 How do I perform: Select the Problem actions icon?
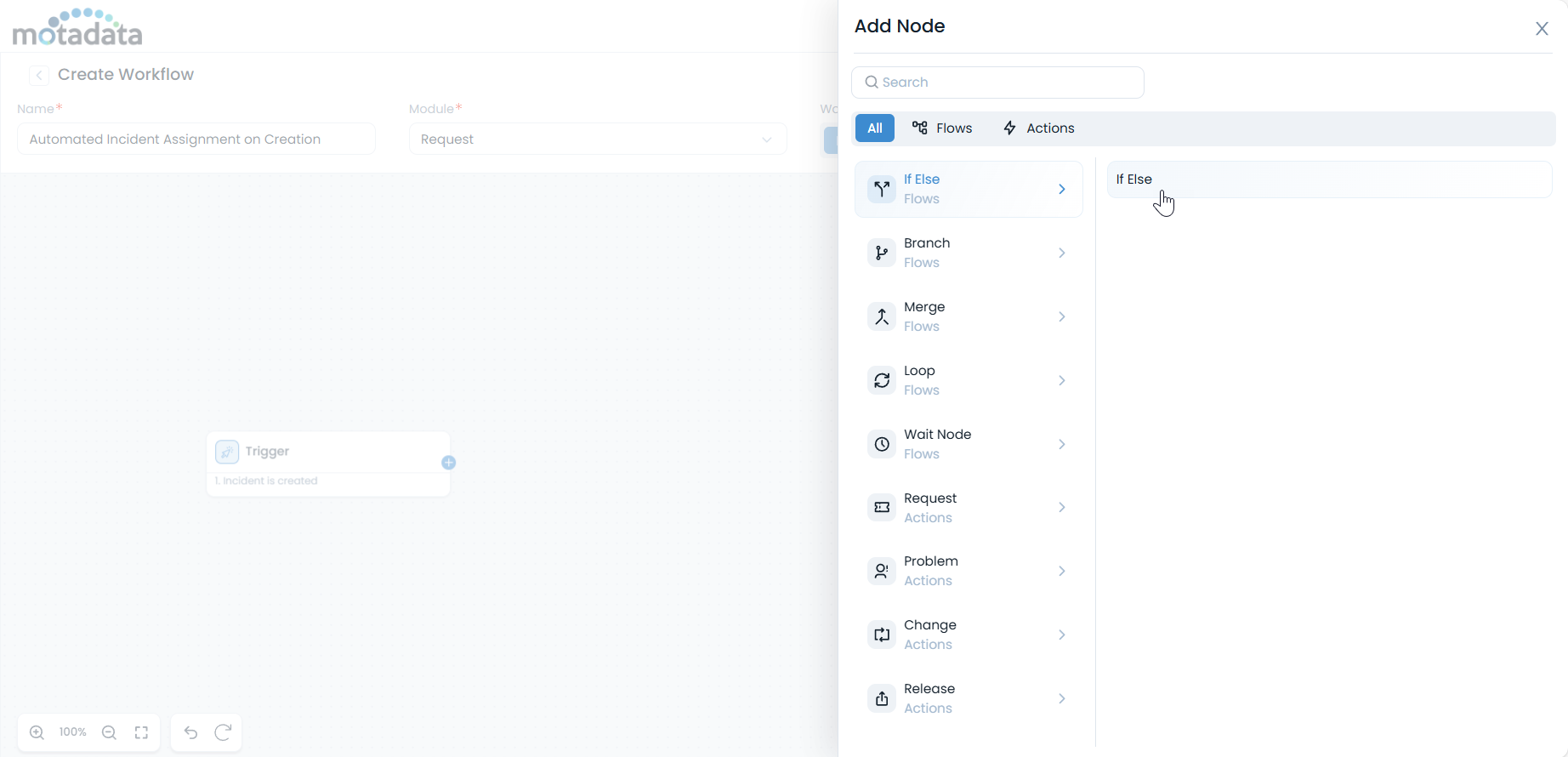(x=882, y=571)
